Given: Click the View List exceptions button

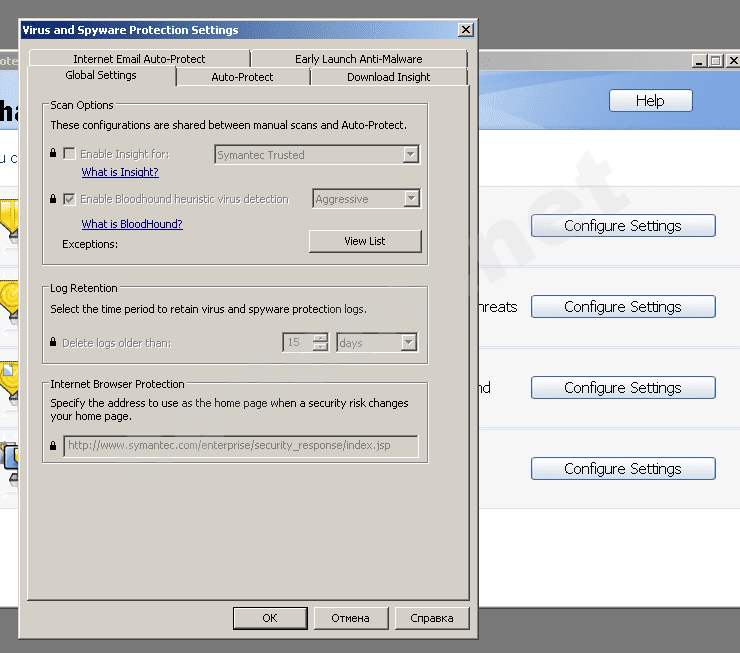Looking at the screenshot, I should 365,241.
